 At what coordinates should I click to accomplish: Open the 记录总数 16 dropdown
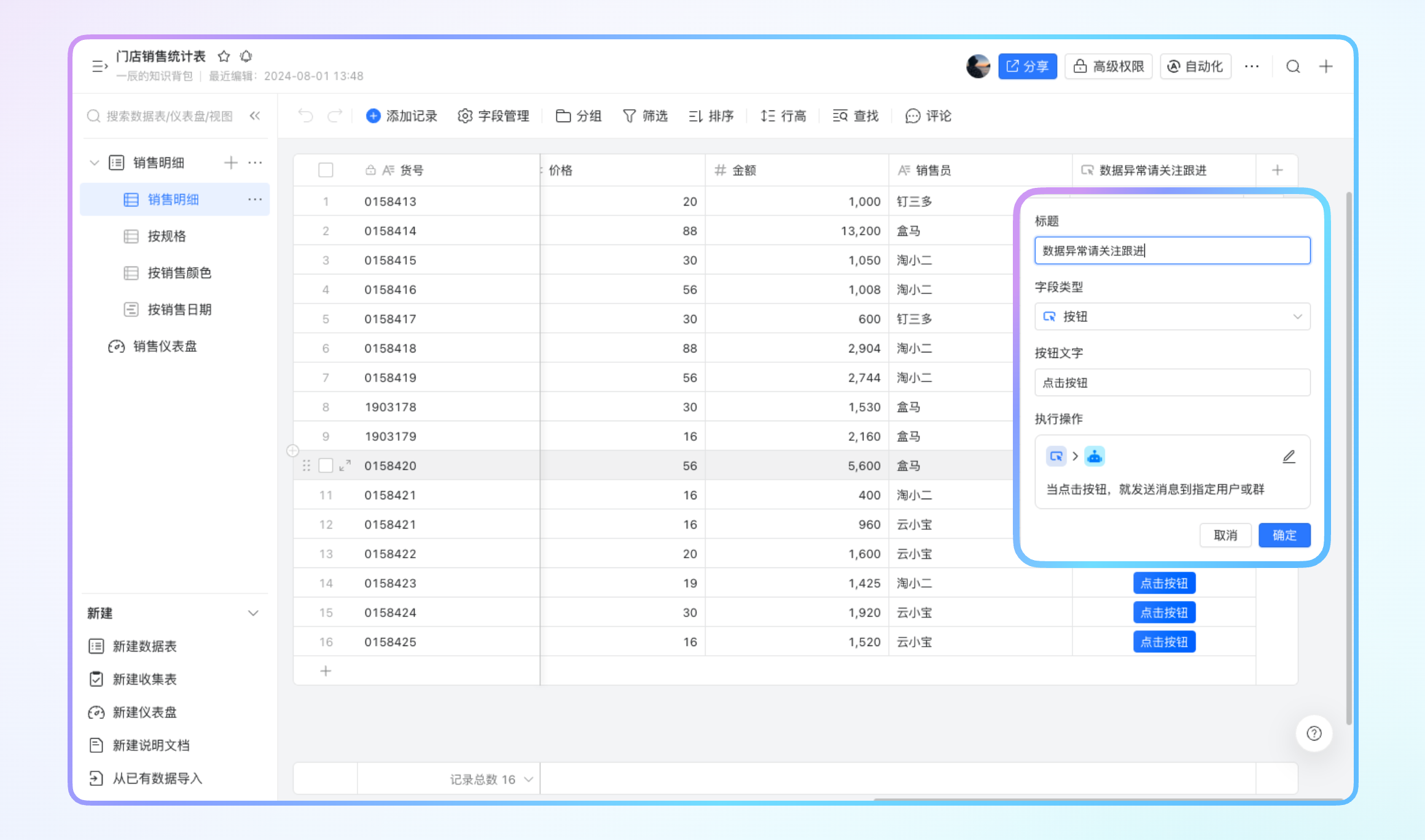(x=491, y=779)
